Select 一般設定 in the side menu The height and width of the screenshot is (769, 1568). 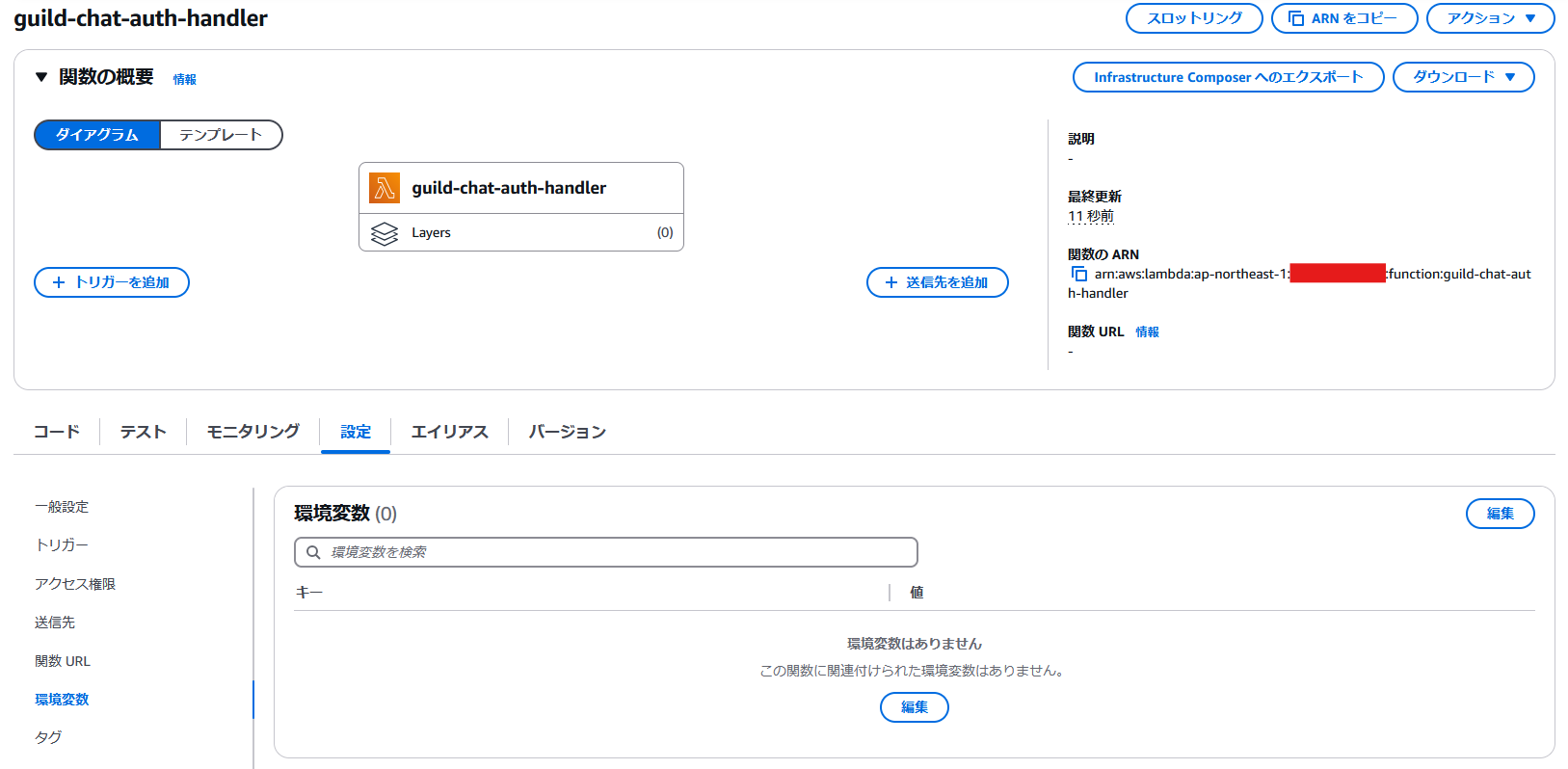pyautogui.click(x=62, y=507)
